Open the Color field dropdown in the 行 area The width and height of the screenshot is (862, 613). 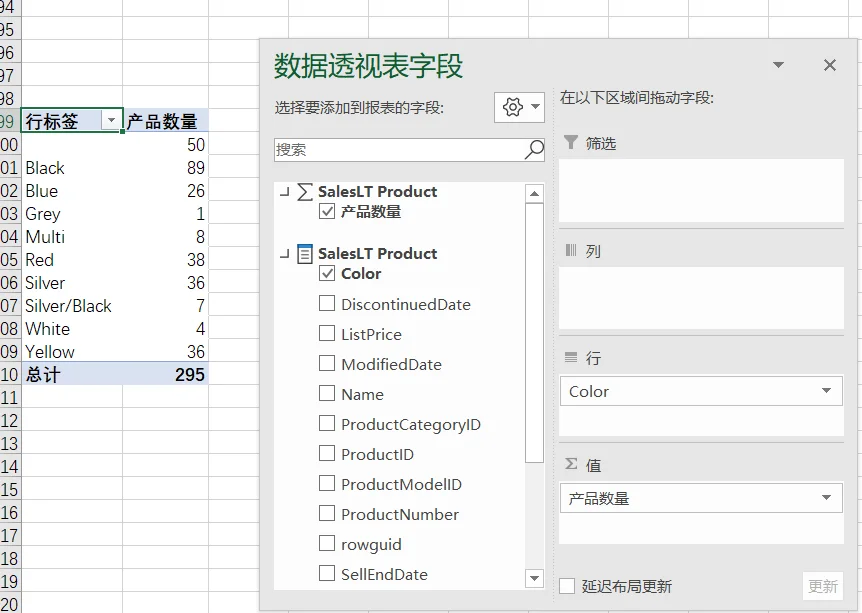pyautogui.click(x=826, y=391)
